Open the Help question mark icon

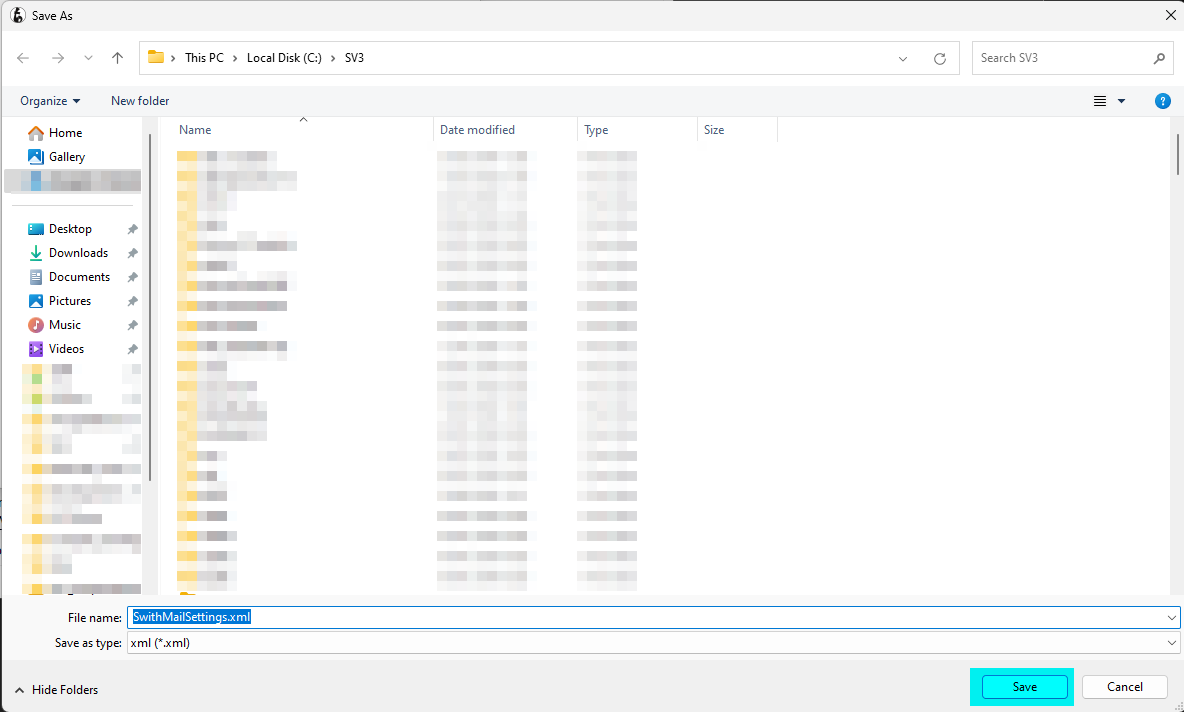click(1162, 101)
